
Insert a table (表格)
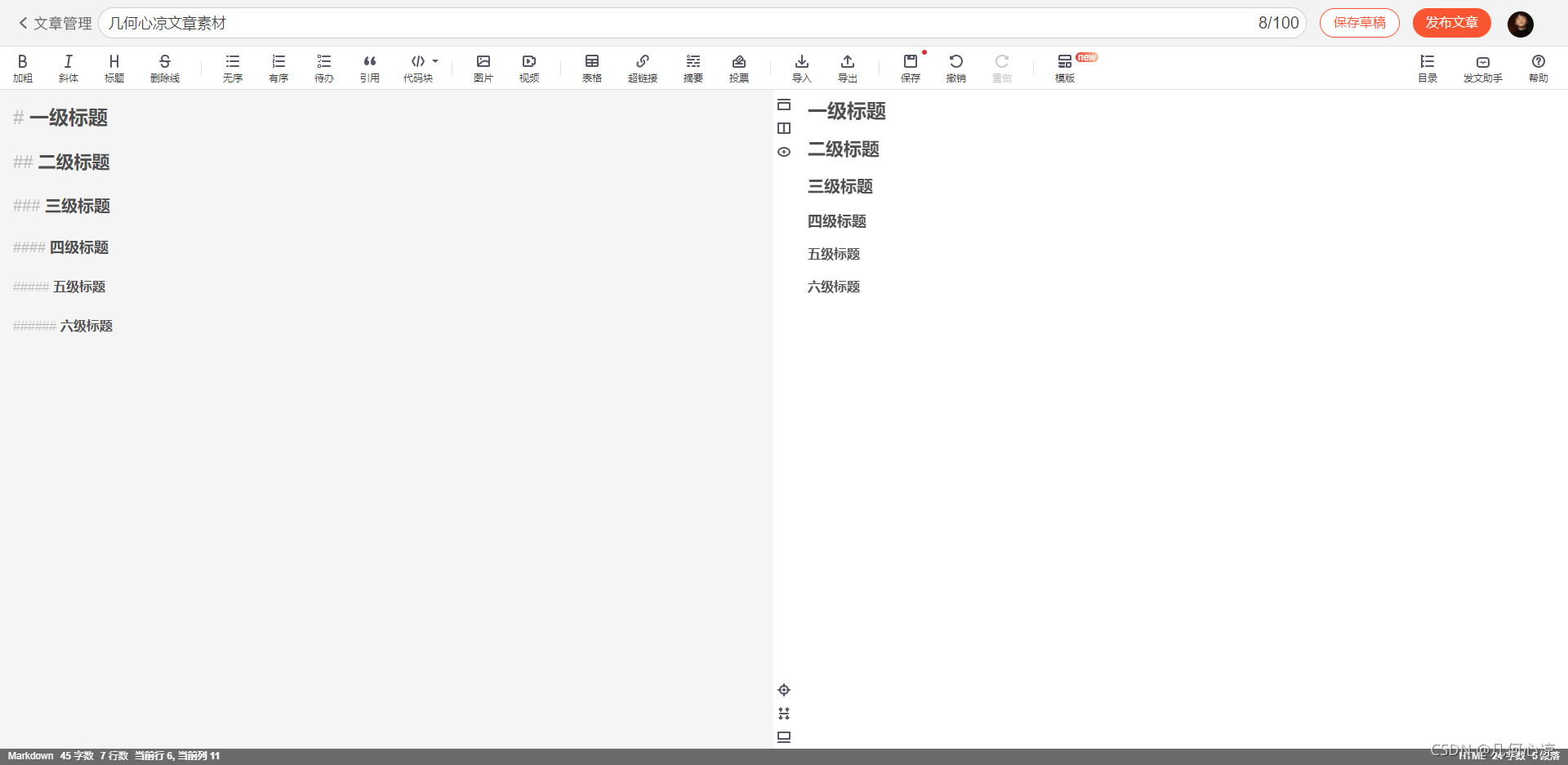coord(592,69)
